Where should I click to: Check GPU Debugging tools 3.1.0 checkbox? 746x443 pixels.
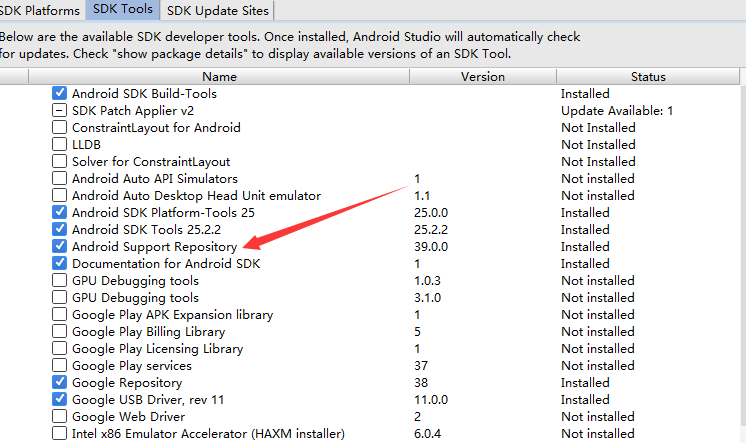pos(59,297)
